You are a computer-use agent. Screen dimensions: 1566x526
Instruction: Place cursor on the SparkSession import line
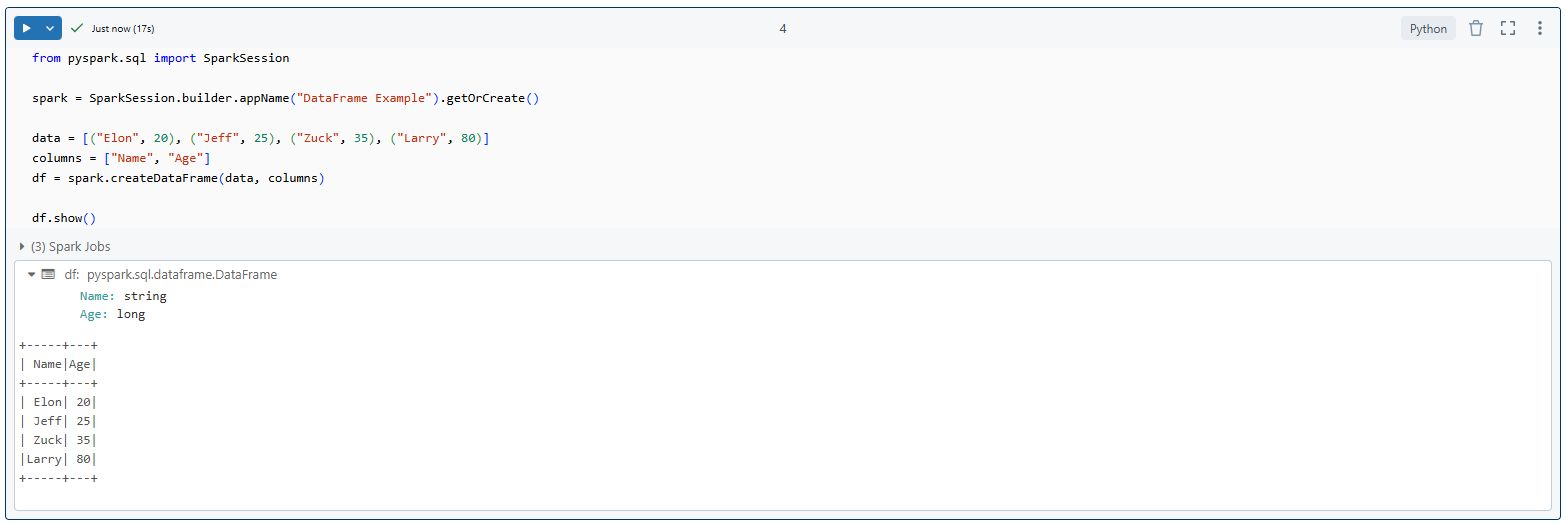[x=160, y=58]
